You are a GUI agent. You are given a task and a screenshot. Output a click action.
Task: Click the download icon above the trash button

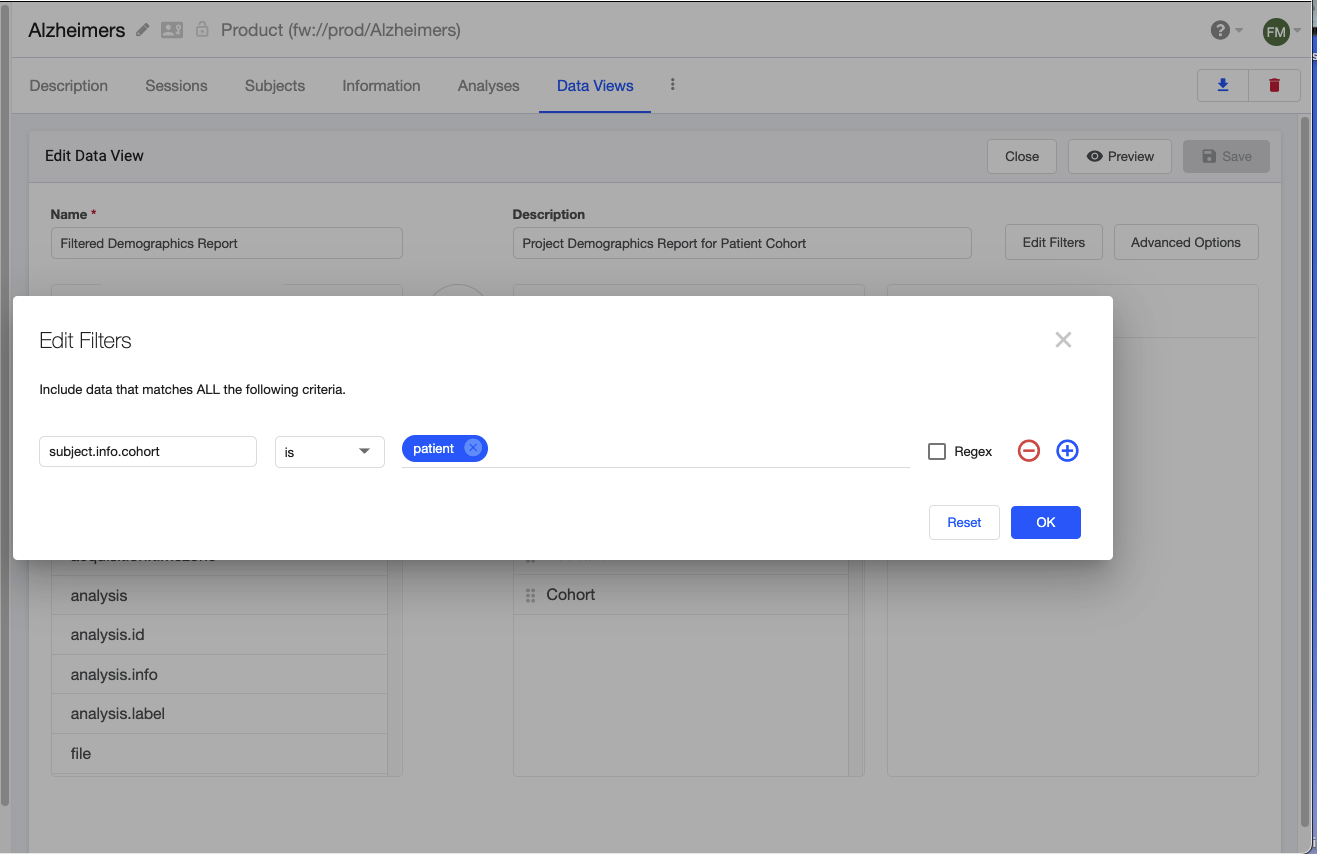[x=1222, y=85]
